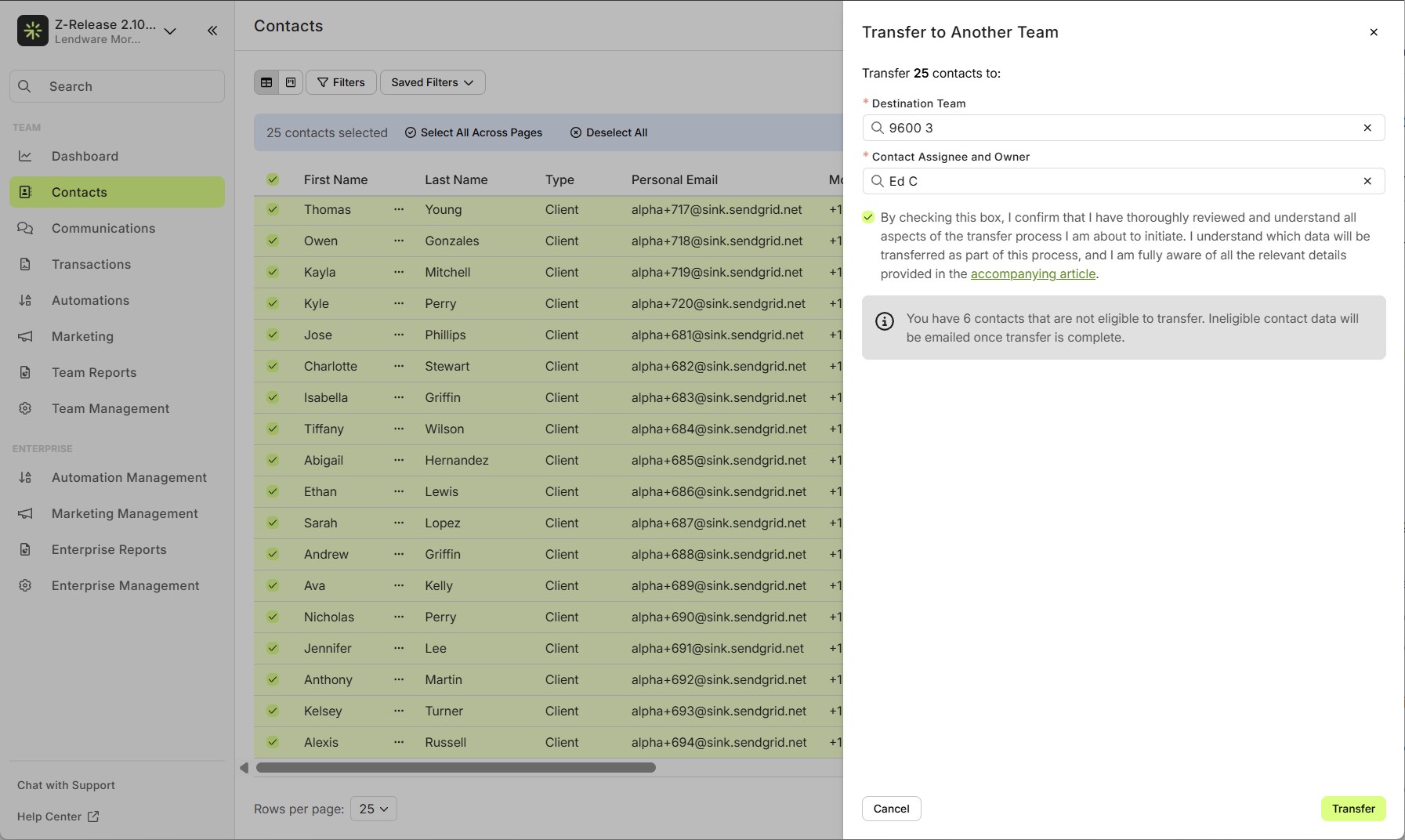Screen dimensions: 1405x840
Task: Click the Help Center external link icon
Action: [x=93, y=816]
